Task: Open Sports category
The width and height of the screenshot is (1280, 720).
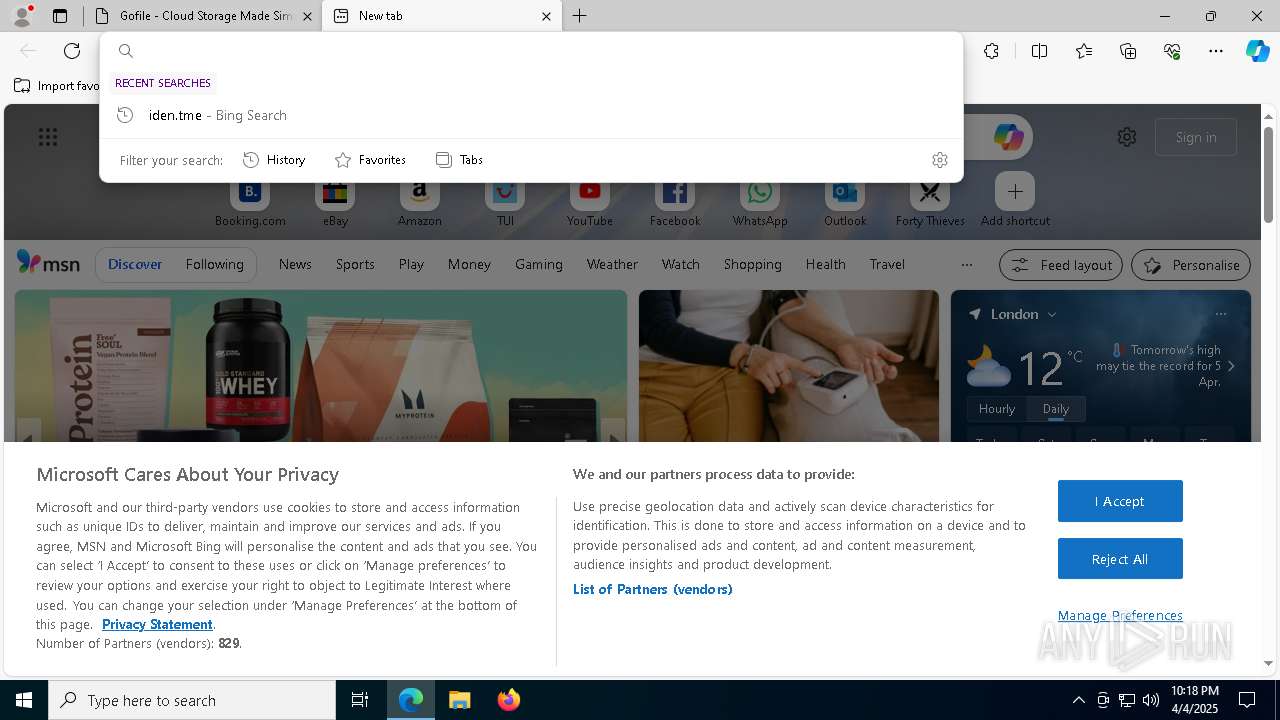Action: point(355,265)
